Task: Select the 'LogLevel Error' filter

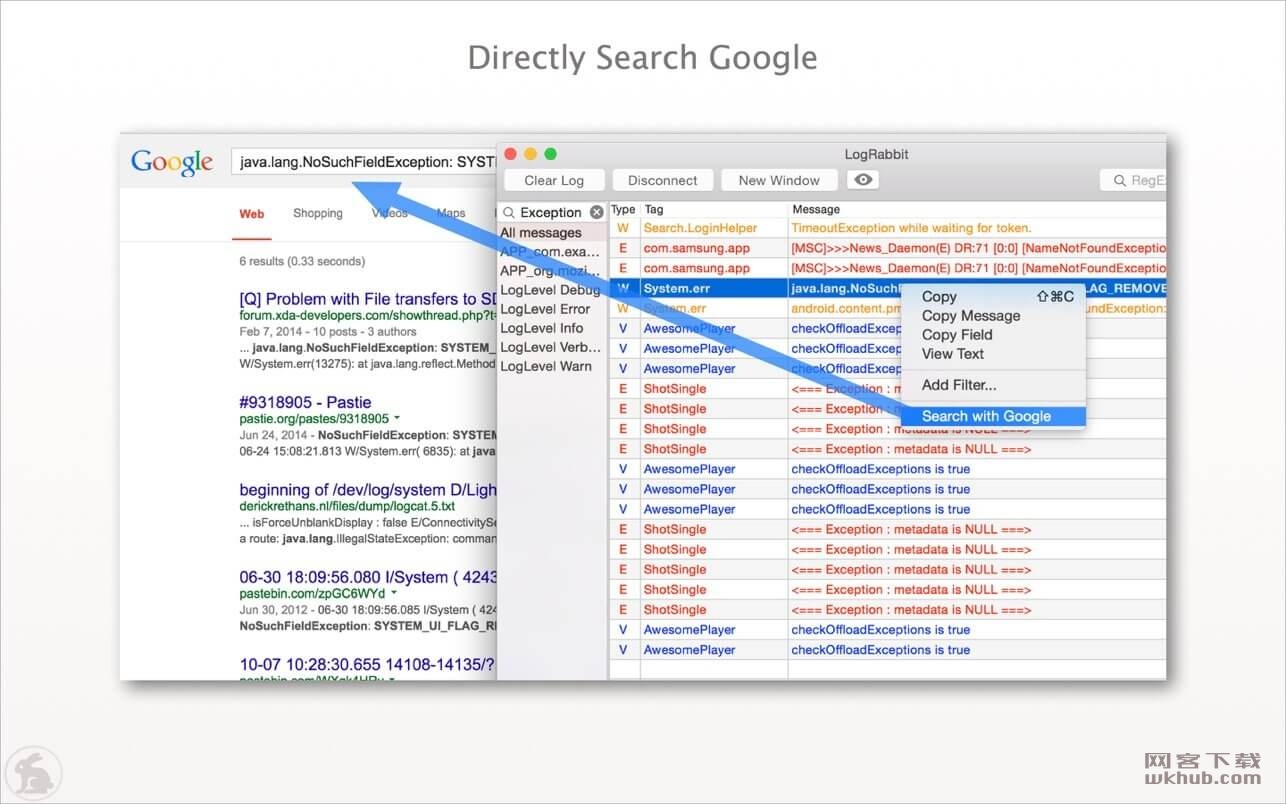Action: [x=553, y=308]
